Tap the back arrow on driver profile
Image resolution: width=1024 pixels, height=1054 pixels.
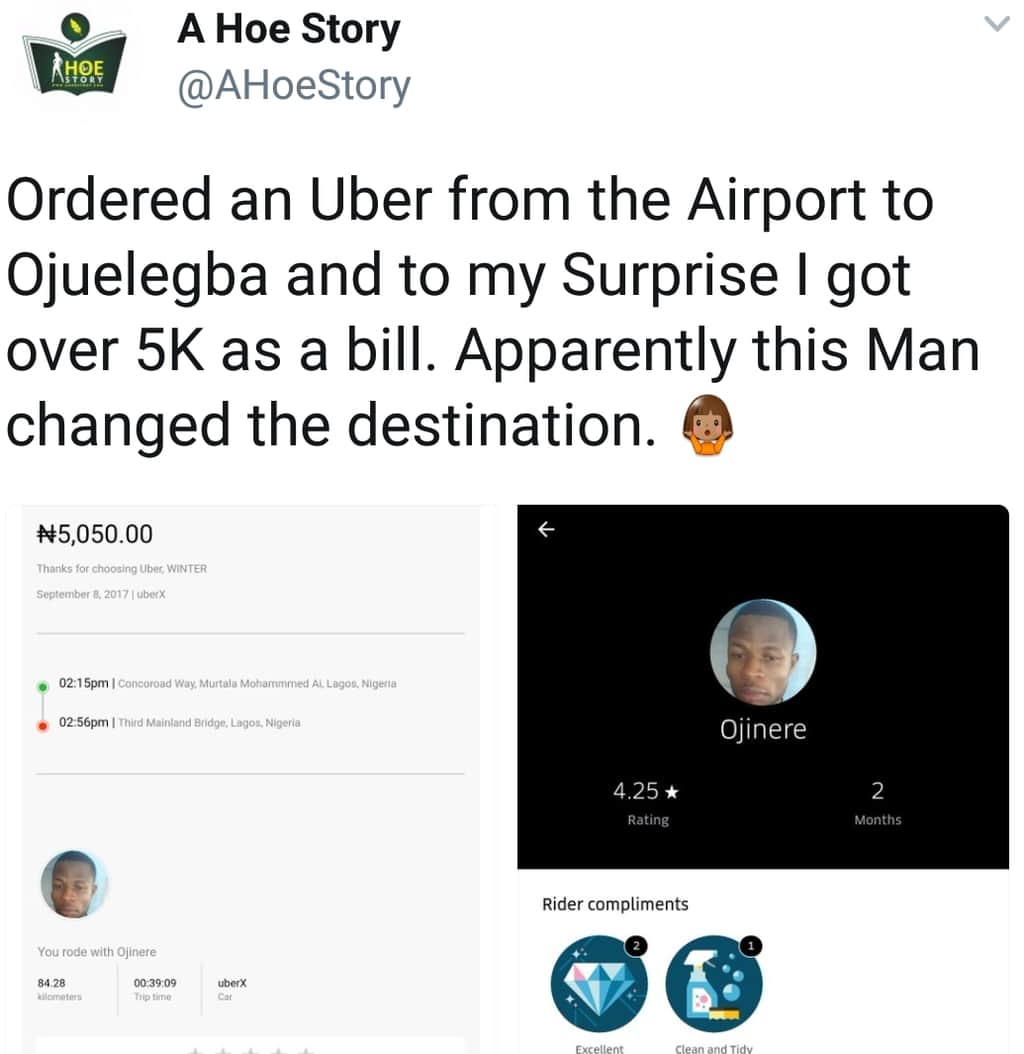click(x=546, y=530)
